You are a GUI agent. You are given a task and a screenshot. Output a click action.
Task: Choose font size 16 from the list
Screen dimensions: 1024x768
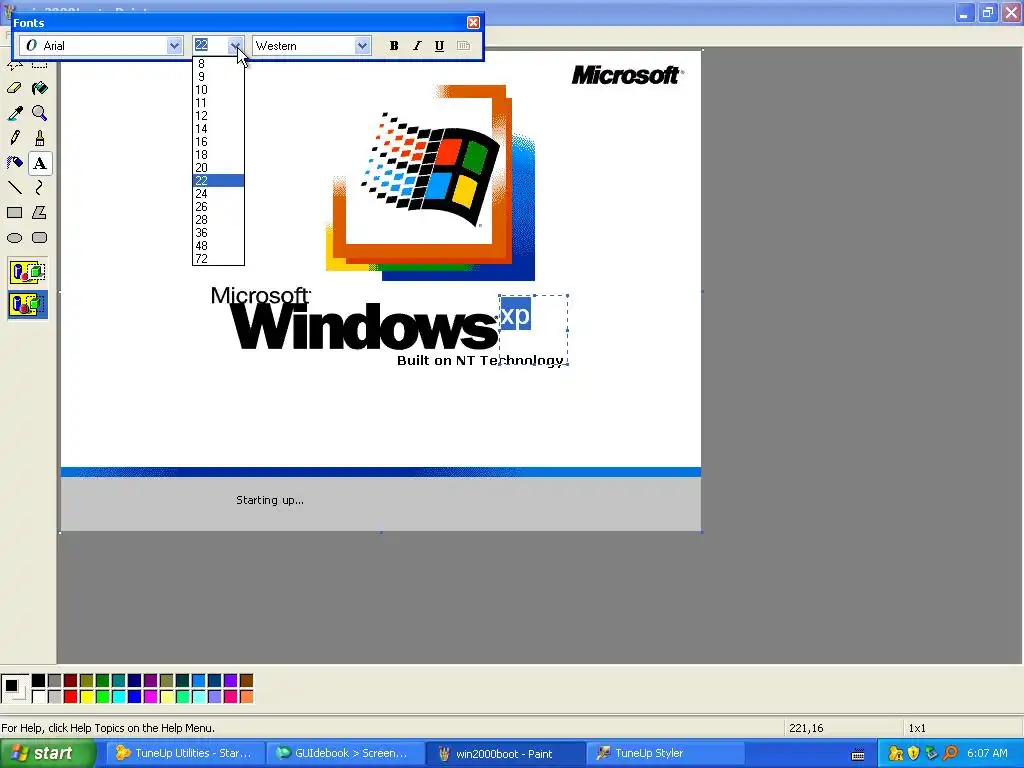pos(218,142)
